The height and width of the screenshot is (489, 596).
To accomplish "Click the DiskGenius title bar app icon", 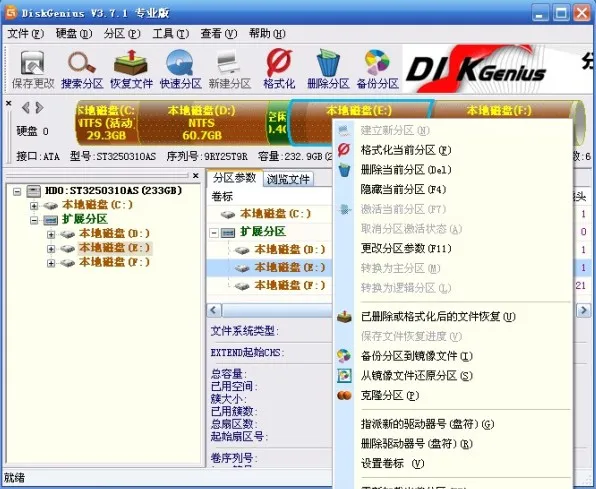I will [11, 13].
